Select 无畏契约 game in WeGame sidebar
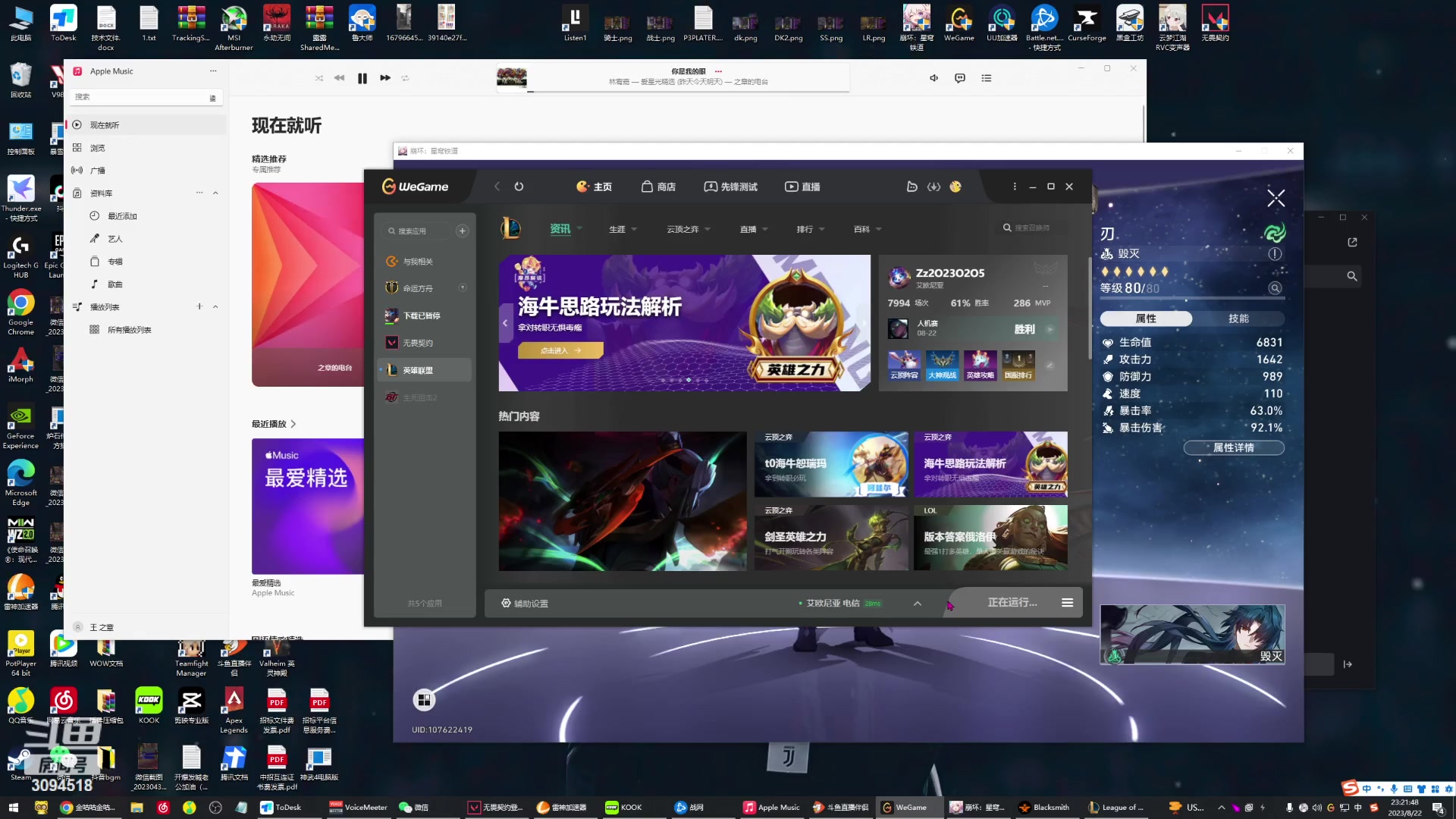This screenshot has width=1456, height=819. click(425, 343)
